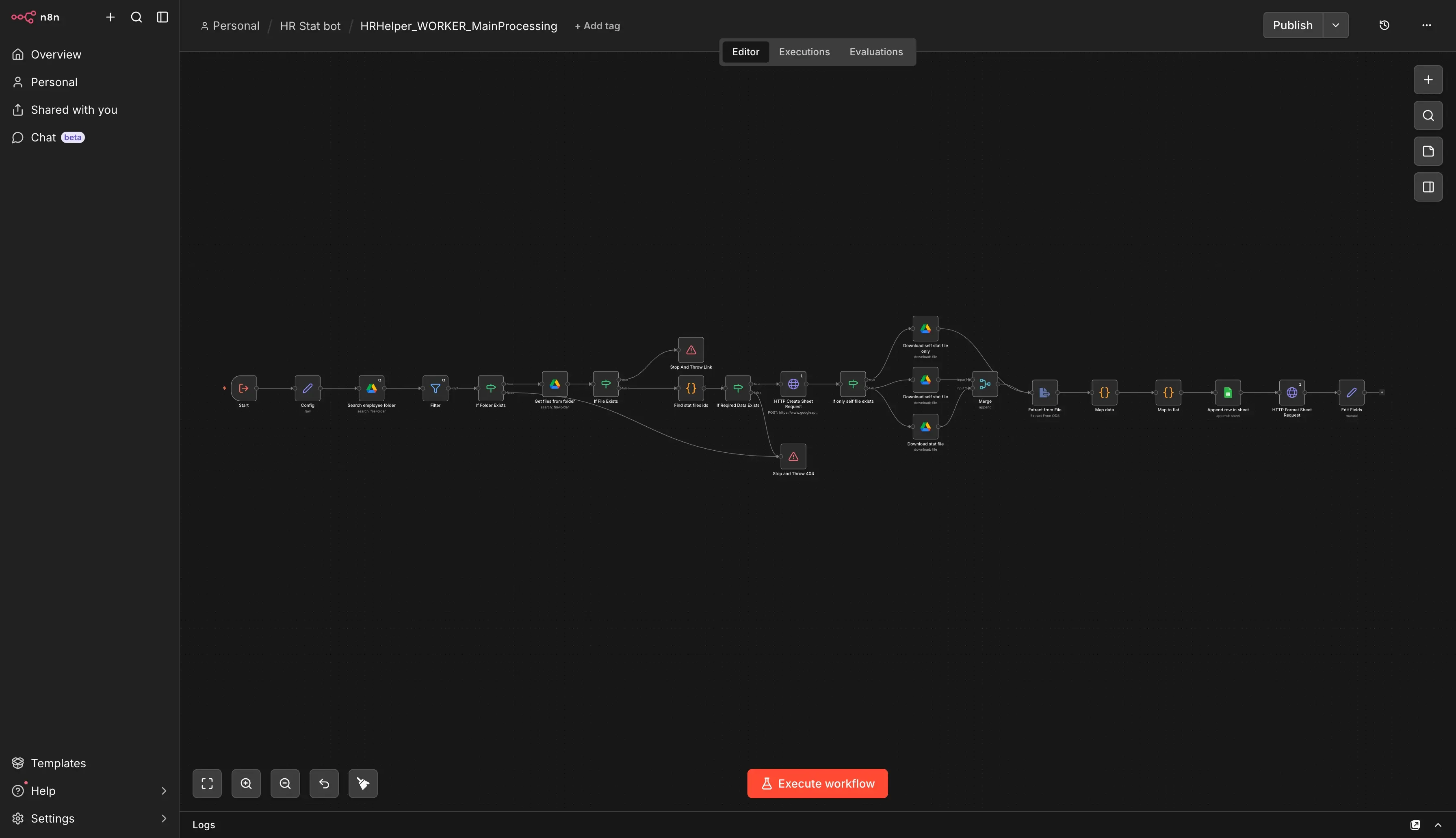Fit workflow to view
Screen dimensions: 1456x838
pyautogui.click(x=207, y=783)
